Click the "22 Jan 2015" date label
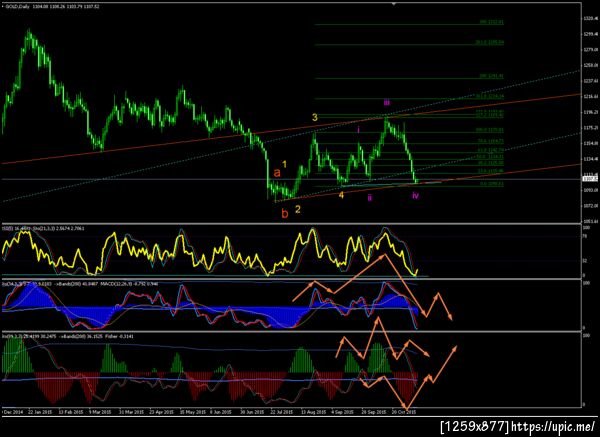600x437 pixels. pyautogui.click(x=39, y=413)
